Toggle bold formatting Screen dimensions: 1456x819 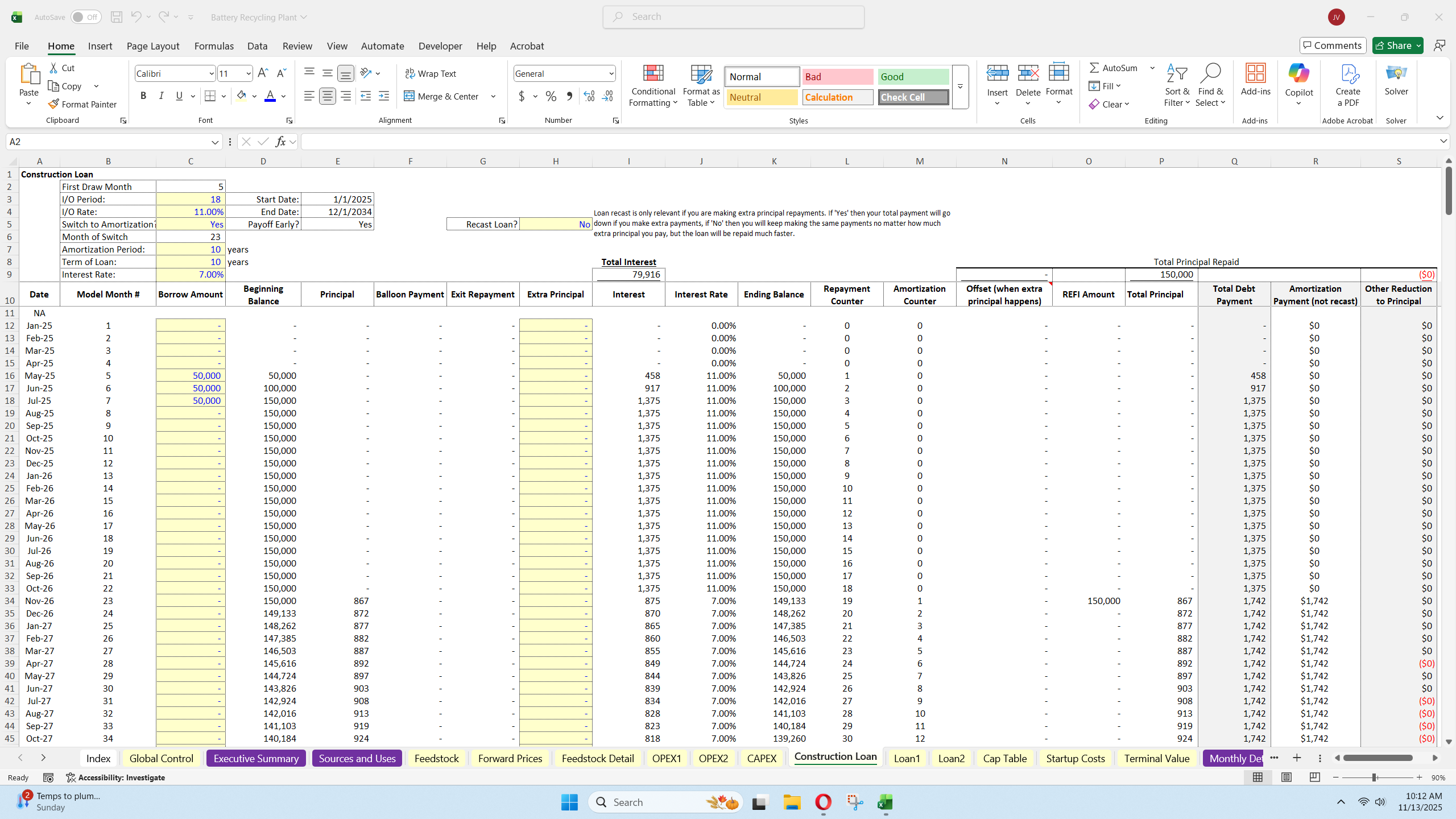pos(143,96)
